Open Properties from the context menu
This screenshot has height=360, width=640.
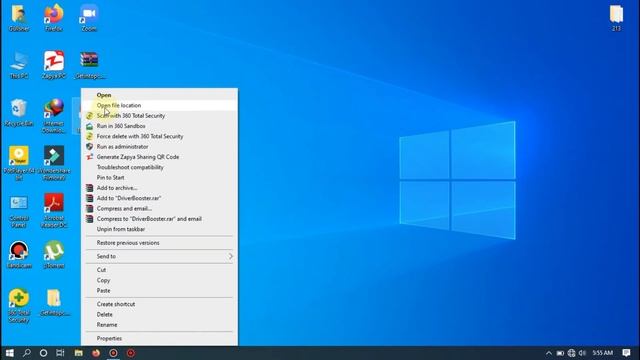tap(159, 338)
